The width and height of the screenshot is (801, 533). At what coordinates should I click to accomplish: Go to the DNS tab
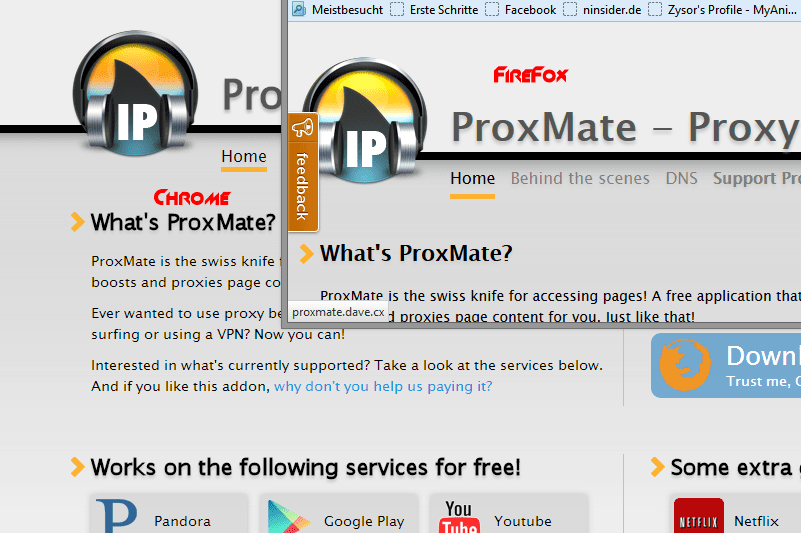(681, 178)
